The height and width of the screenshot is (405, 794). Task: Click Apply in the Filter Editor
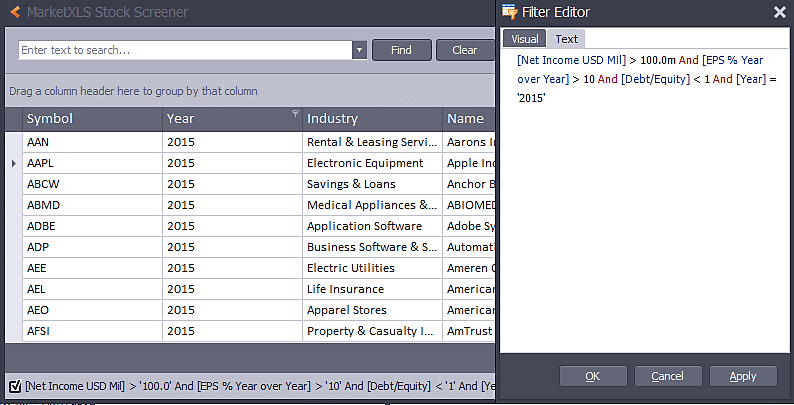pos(743,376)
